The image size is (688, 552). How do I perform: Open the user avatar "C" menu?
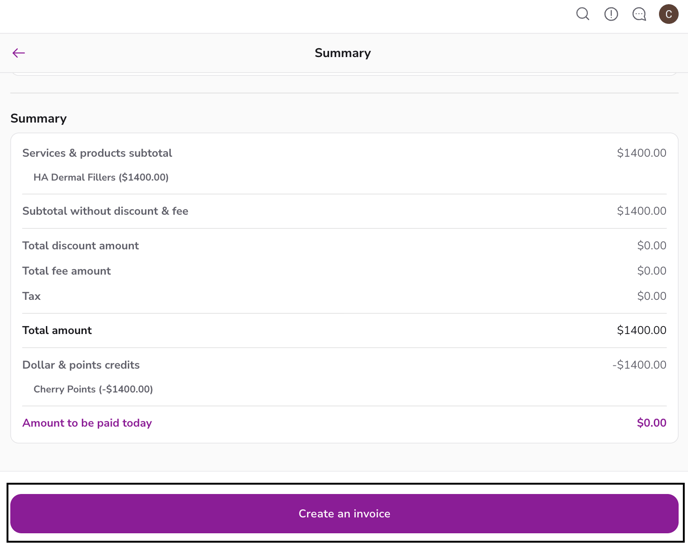pyautogui.click(x=668, y=14)
